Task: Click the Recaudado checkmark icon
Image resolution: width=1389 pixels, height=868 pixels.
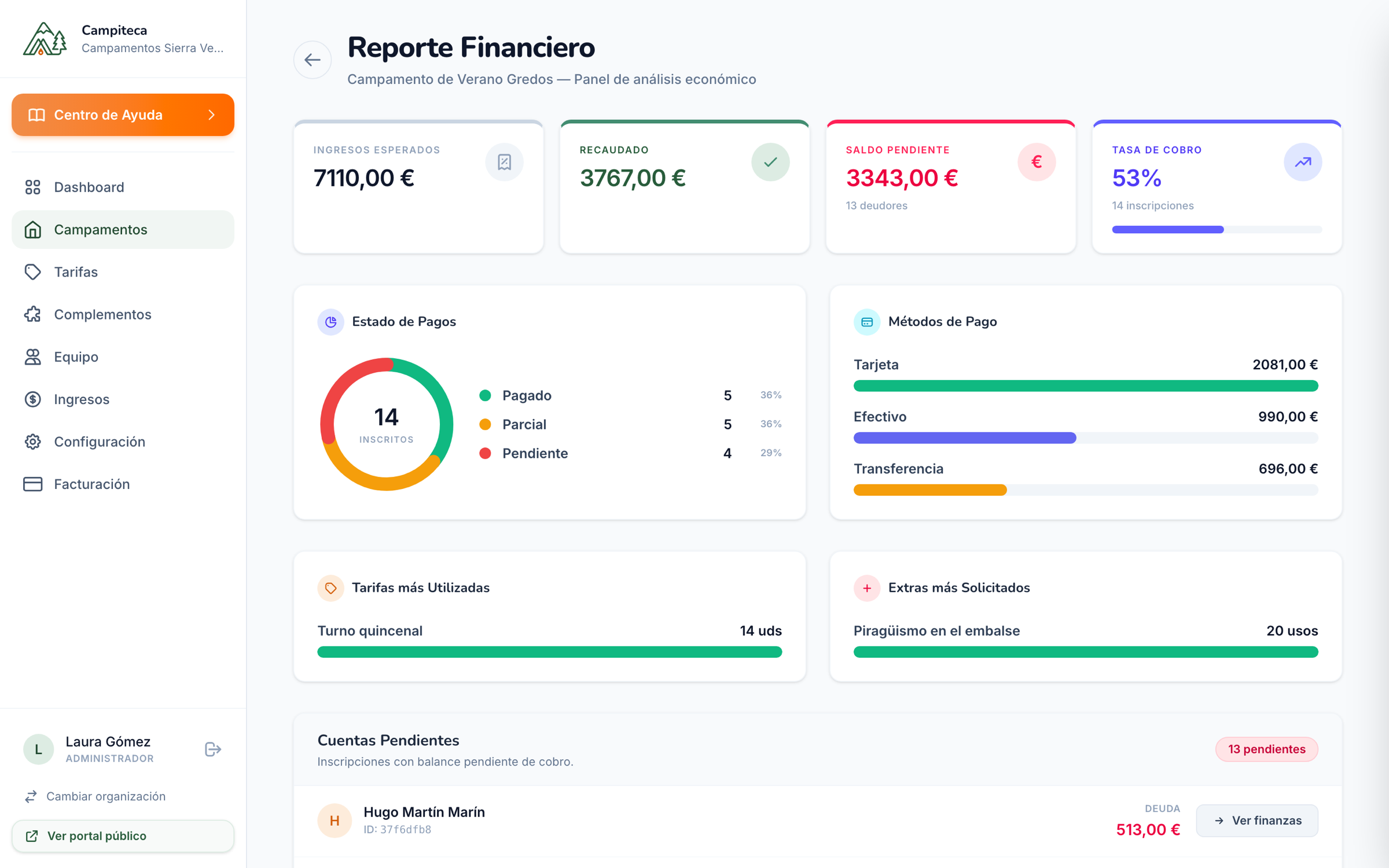Action: click(771, 162)
